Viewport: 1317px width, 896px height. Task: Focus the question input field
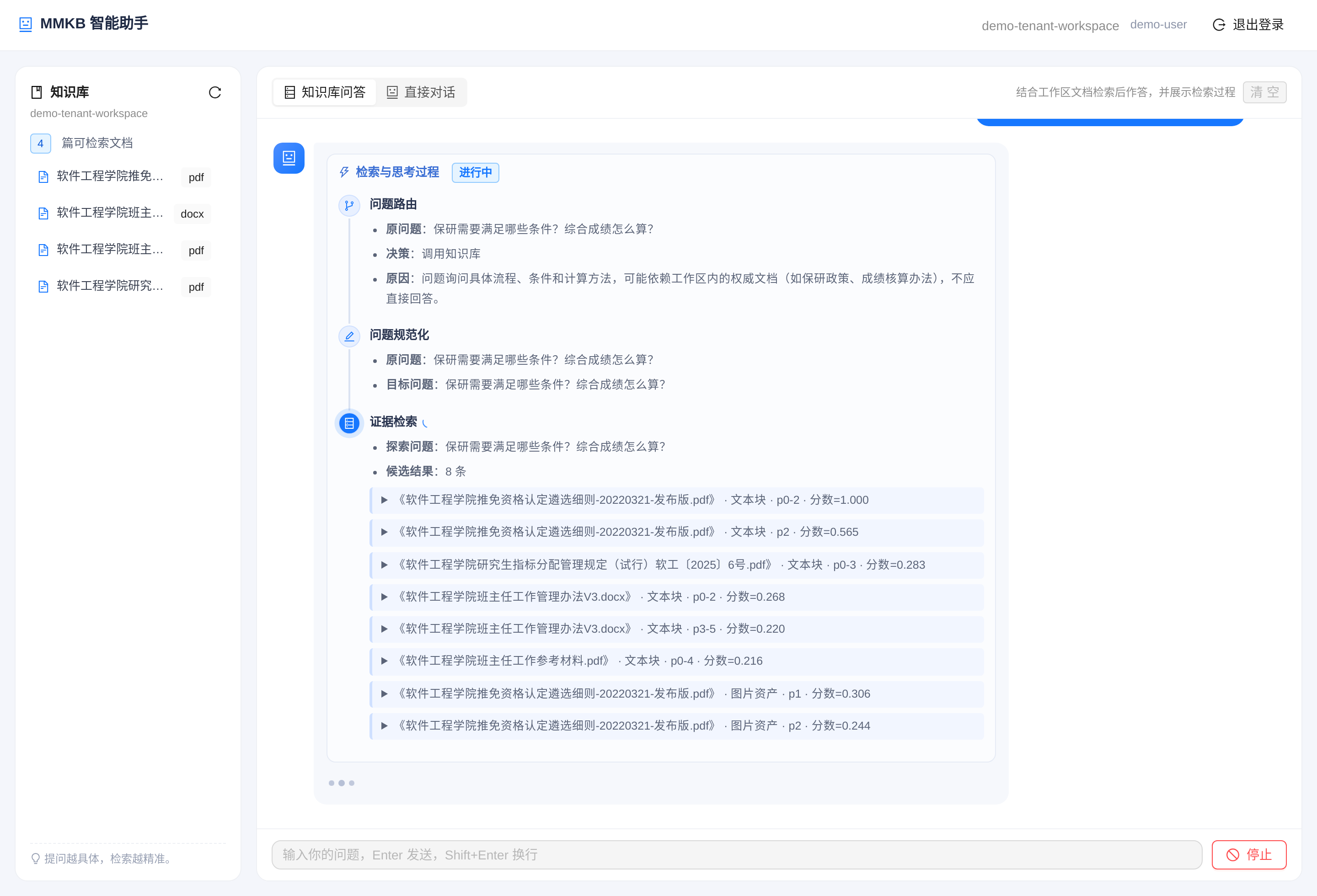(x=737, y=855)
